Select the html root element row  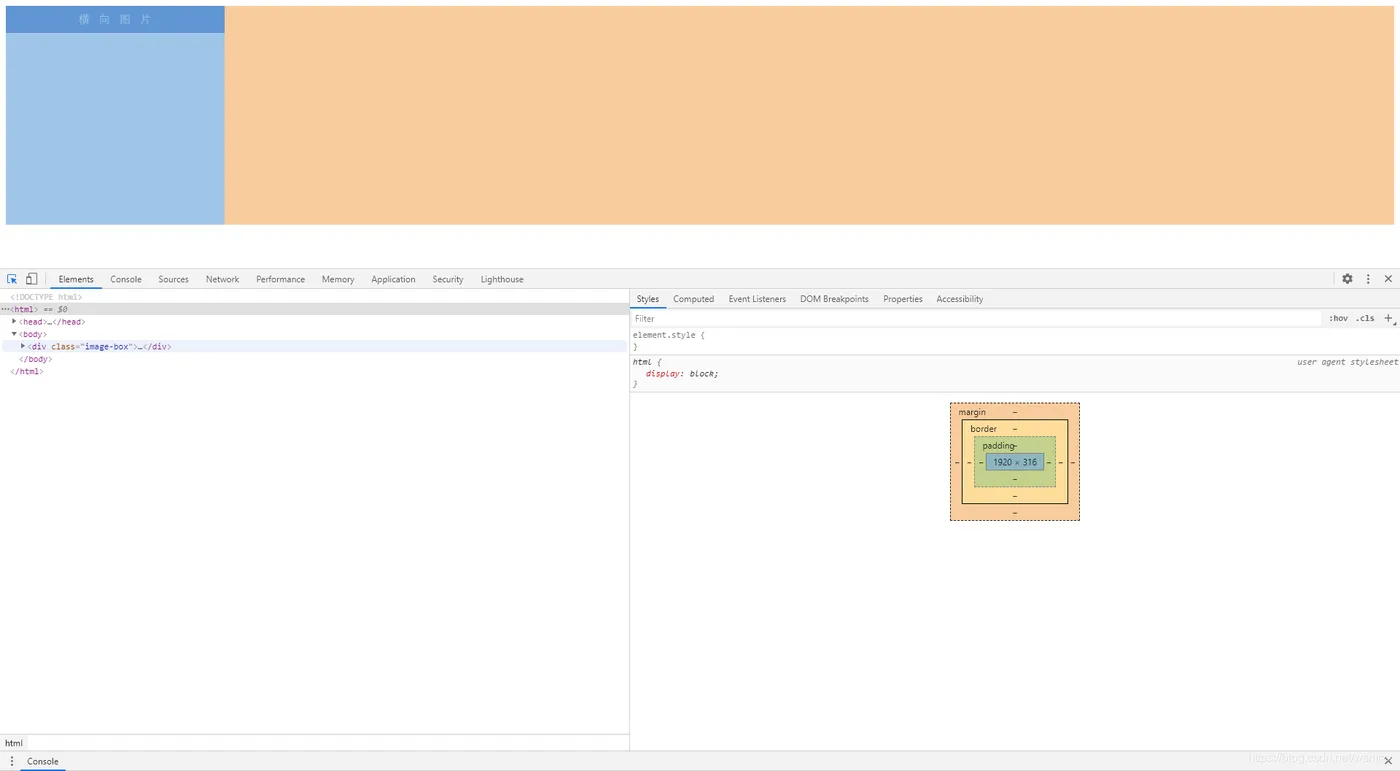[x=314, y=309]
